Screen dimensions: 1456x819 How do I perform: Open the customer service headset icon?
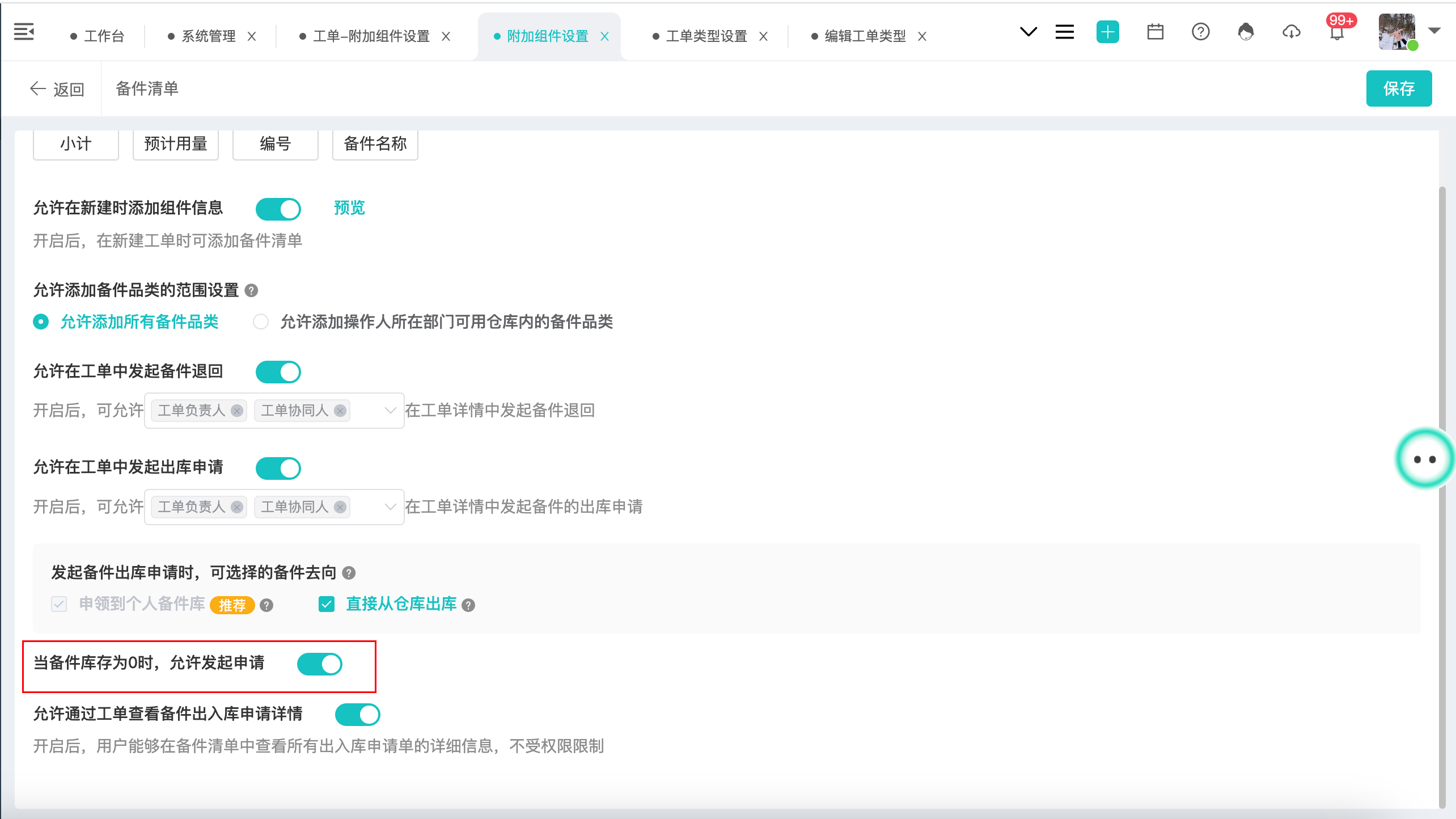coord(1246,32)
